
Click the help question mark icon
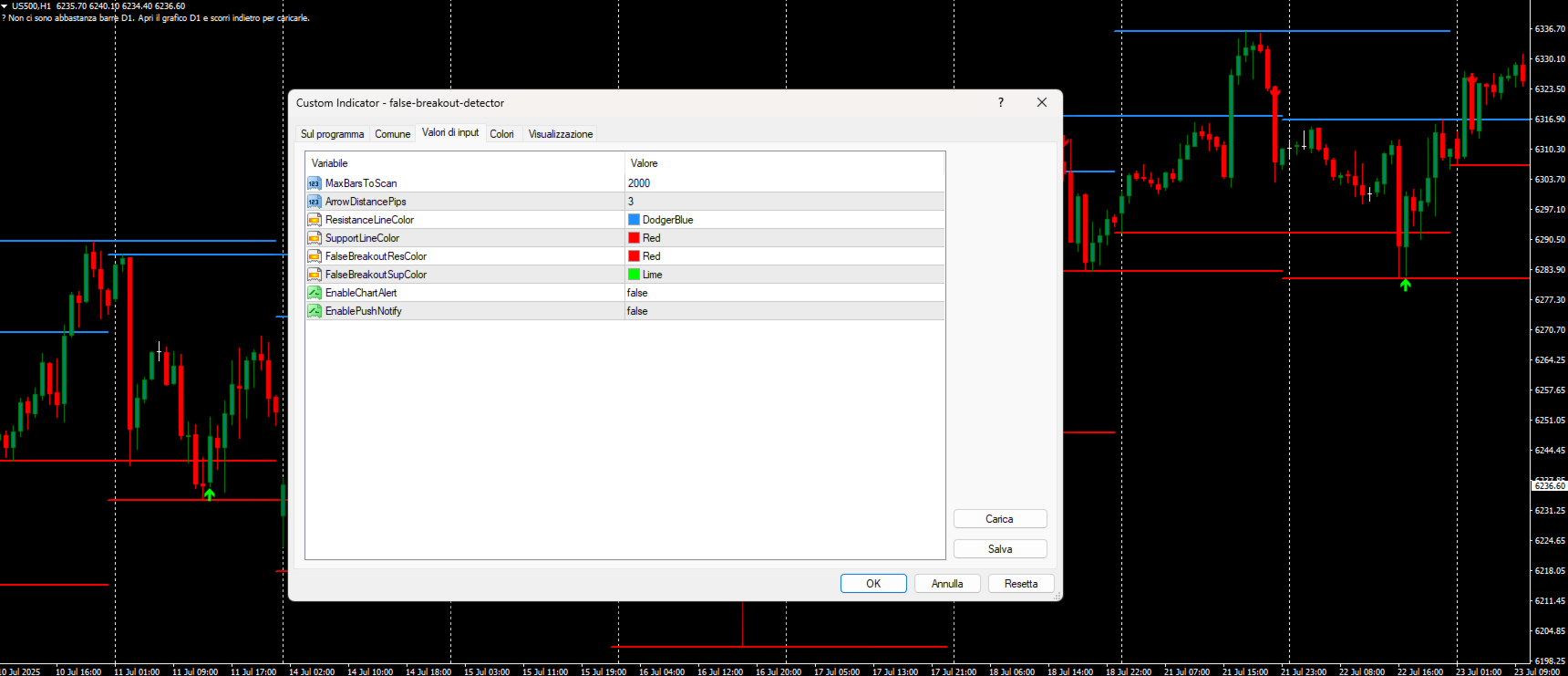1001,102
